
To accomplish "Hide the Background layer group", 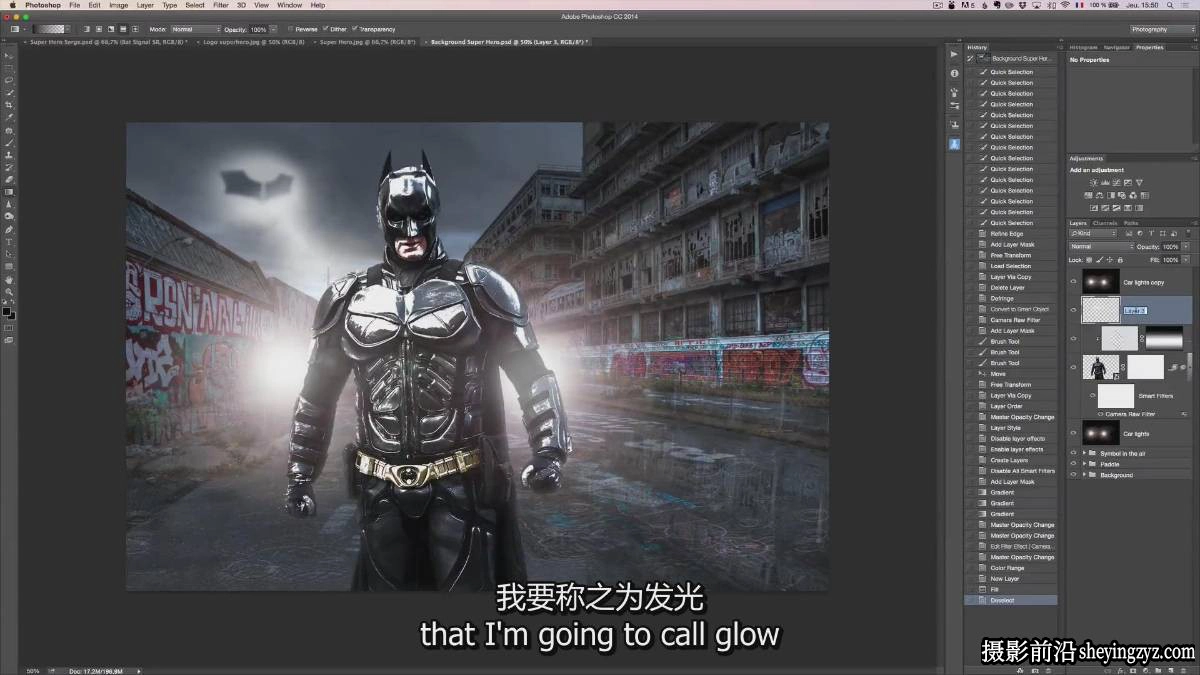I will pos(1074,475).
